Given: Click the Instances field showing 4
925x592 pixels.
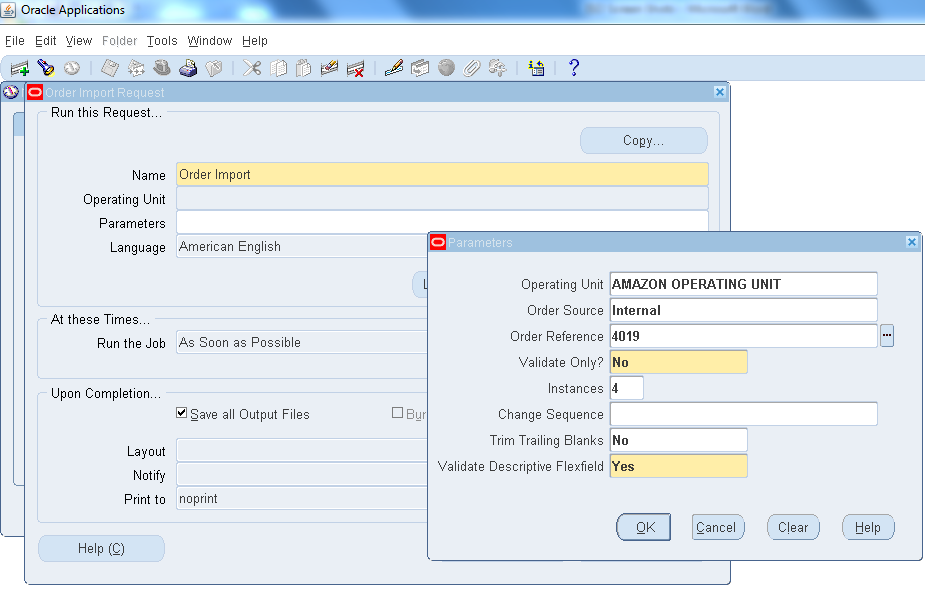Looking at the screenshot, I should click(626, 388).
